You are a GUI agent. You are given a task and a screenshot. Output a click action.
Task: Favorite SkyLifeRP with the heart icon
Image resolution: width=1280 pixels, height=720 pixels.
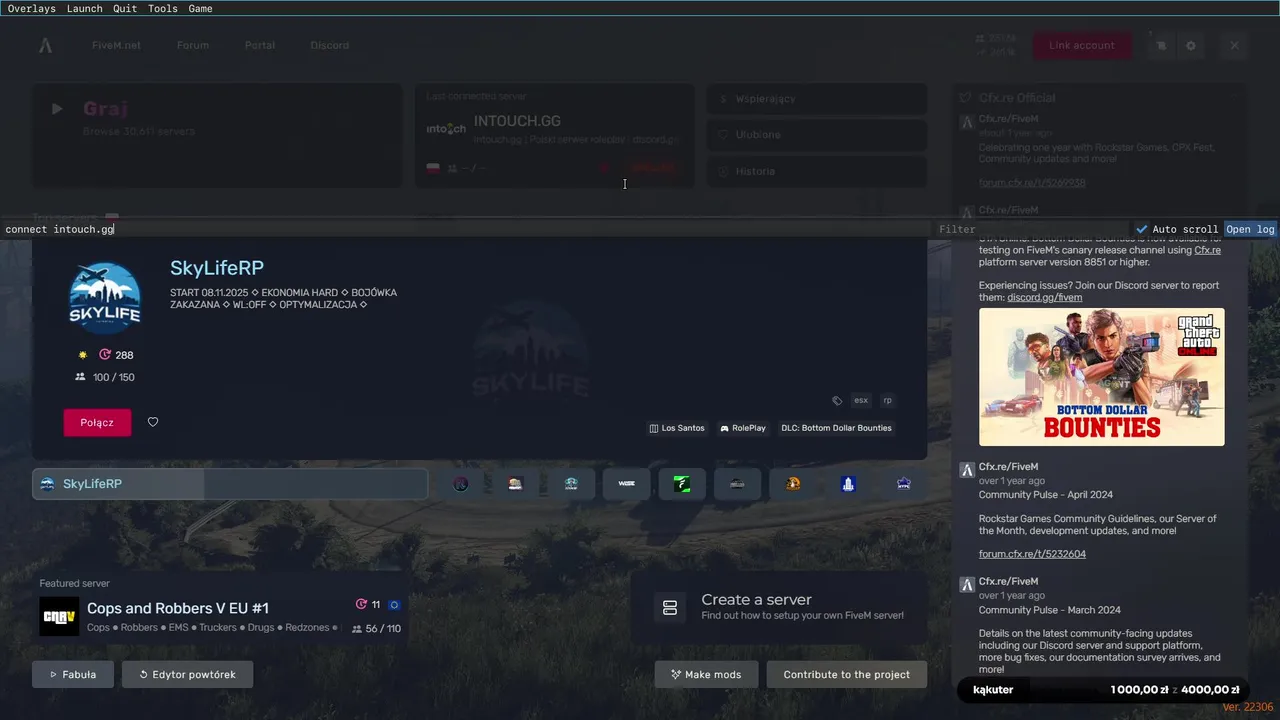pyautogui.click(x=153, y=422)
